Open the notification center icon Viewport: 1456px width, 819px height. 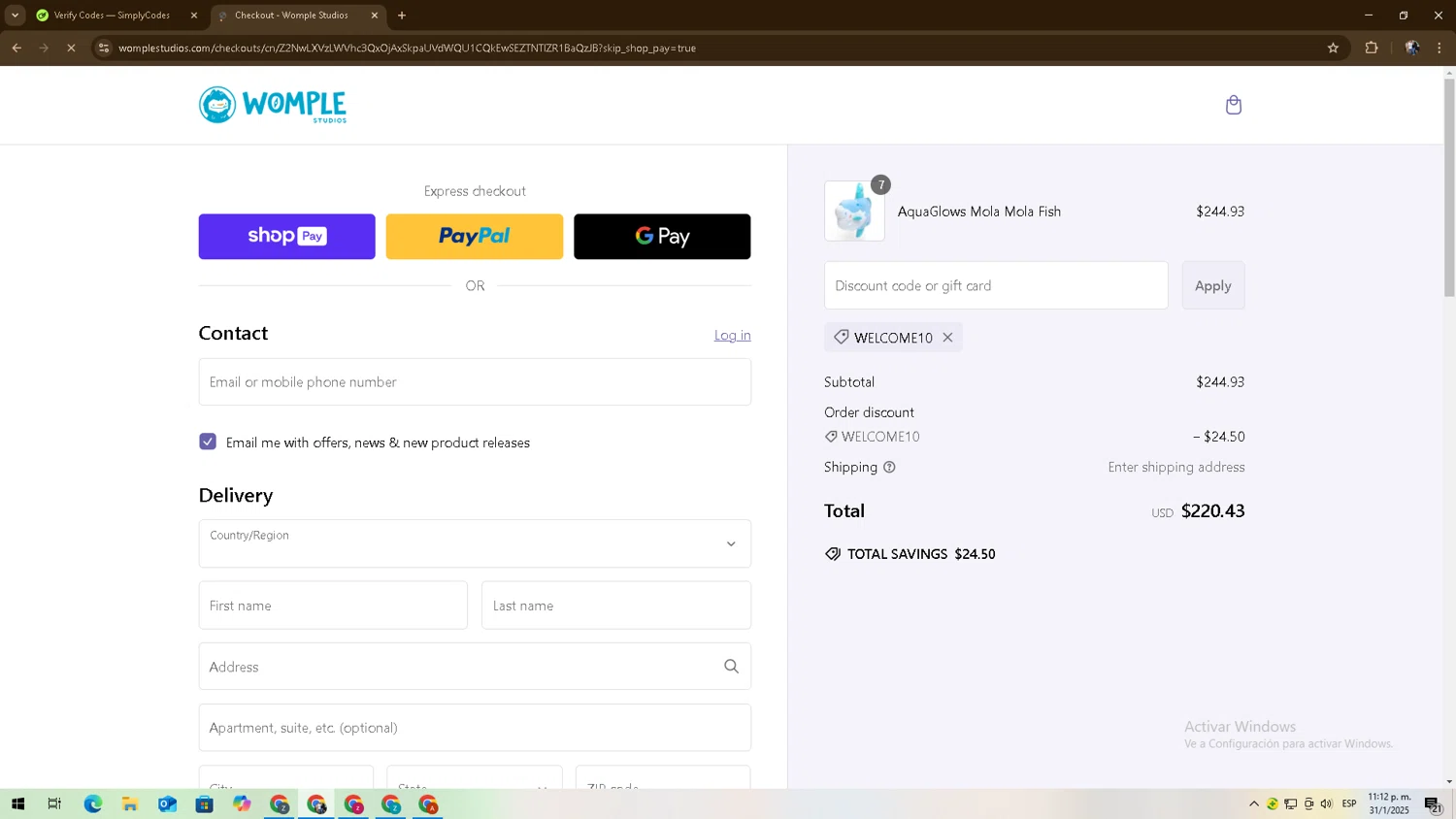tap(1433, 803)
